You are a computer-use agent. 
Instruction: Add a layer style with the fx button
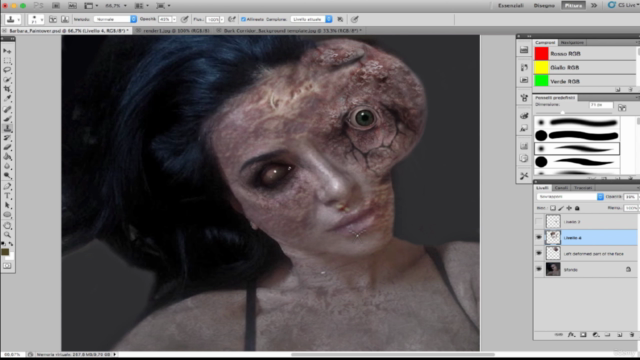[571, 335]
